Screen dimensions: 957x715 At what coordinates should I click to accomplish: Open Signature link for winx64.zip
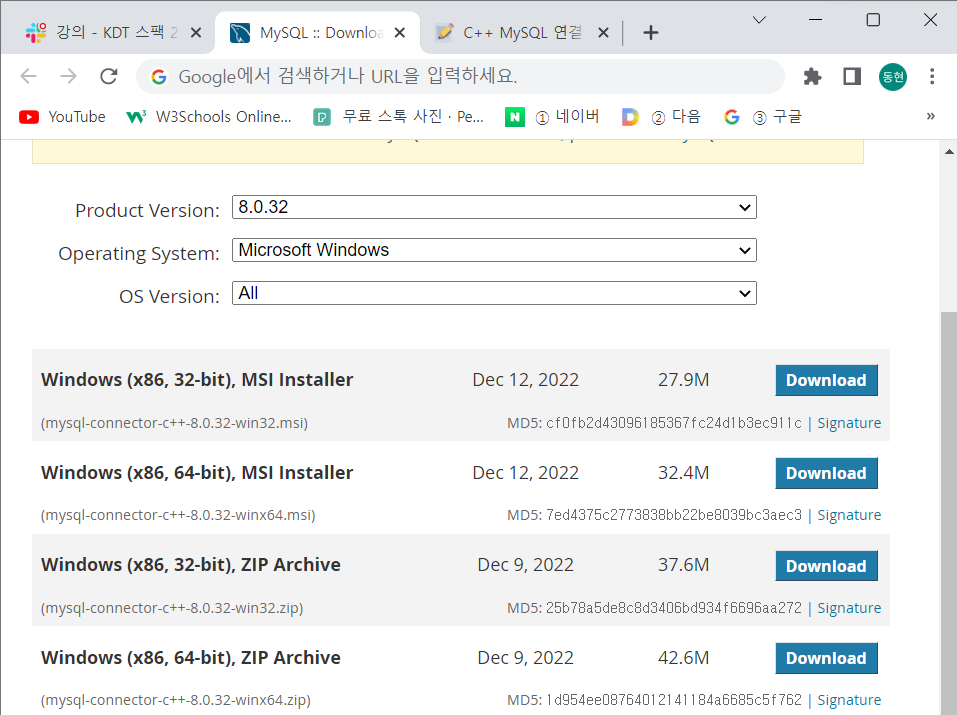point(849,700)
